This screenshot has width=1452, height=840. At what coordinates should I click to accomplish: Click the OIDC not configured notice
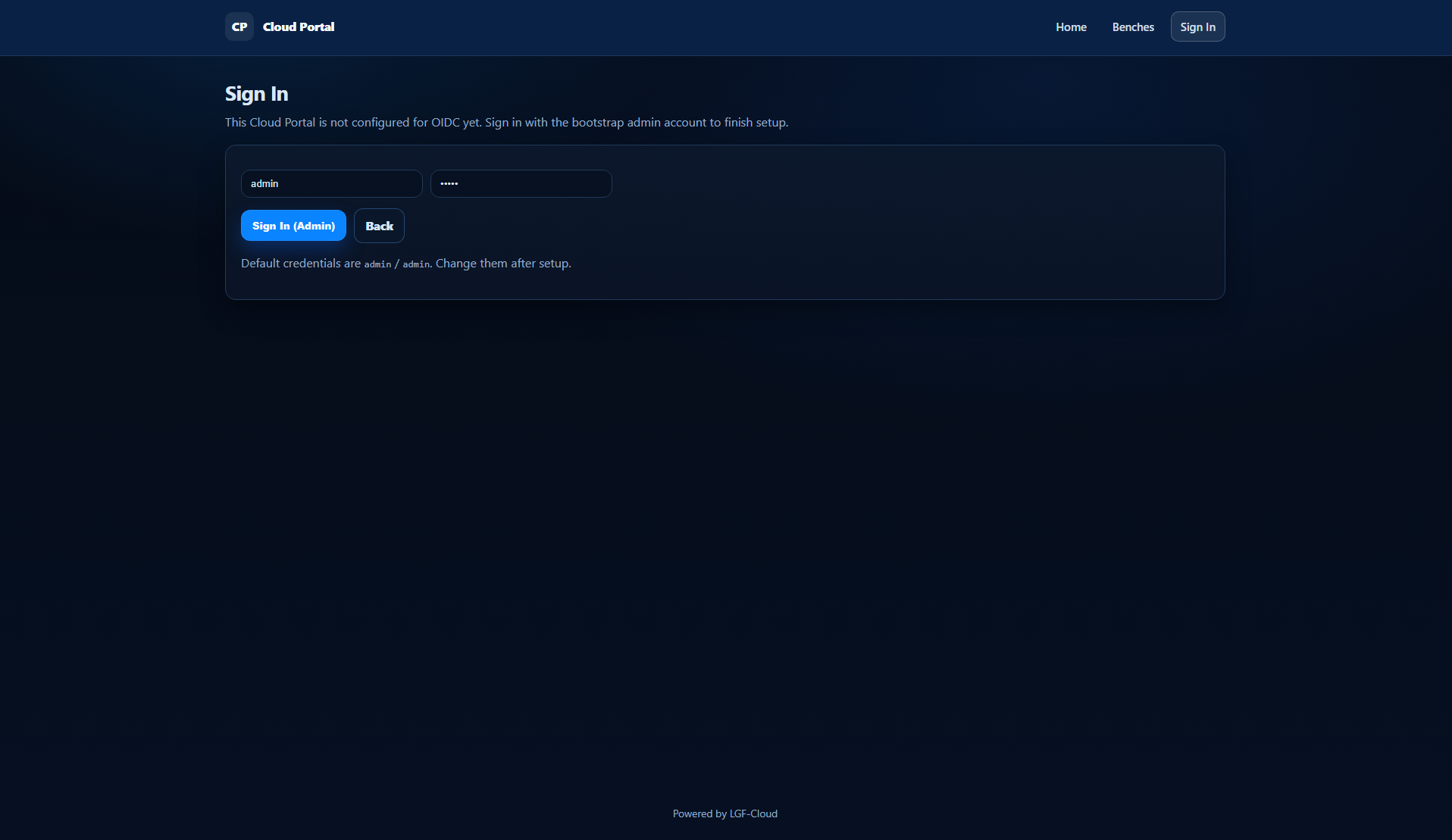(x=506, y=122)
